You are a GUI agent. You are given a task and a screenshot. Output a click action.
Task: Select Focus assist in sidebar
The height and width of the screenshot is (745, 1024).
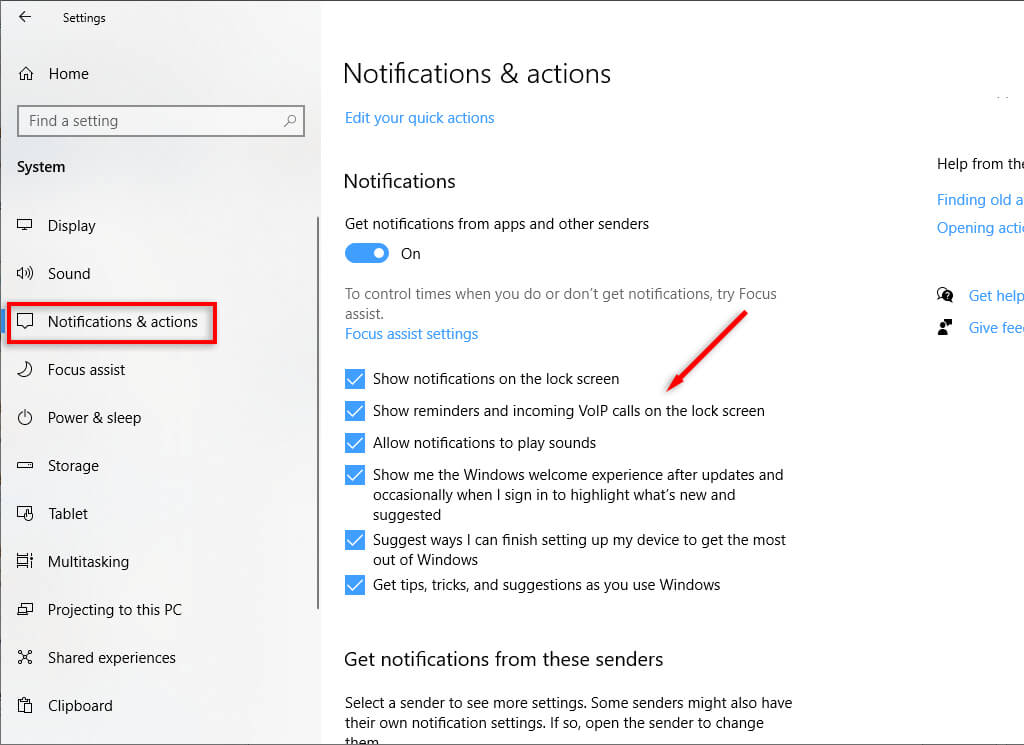[x=86, y=370]
